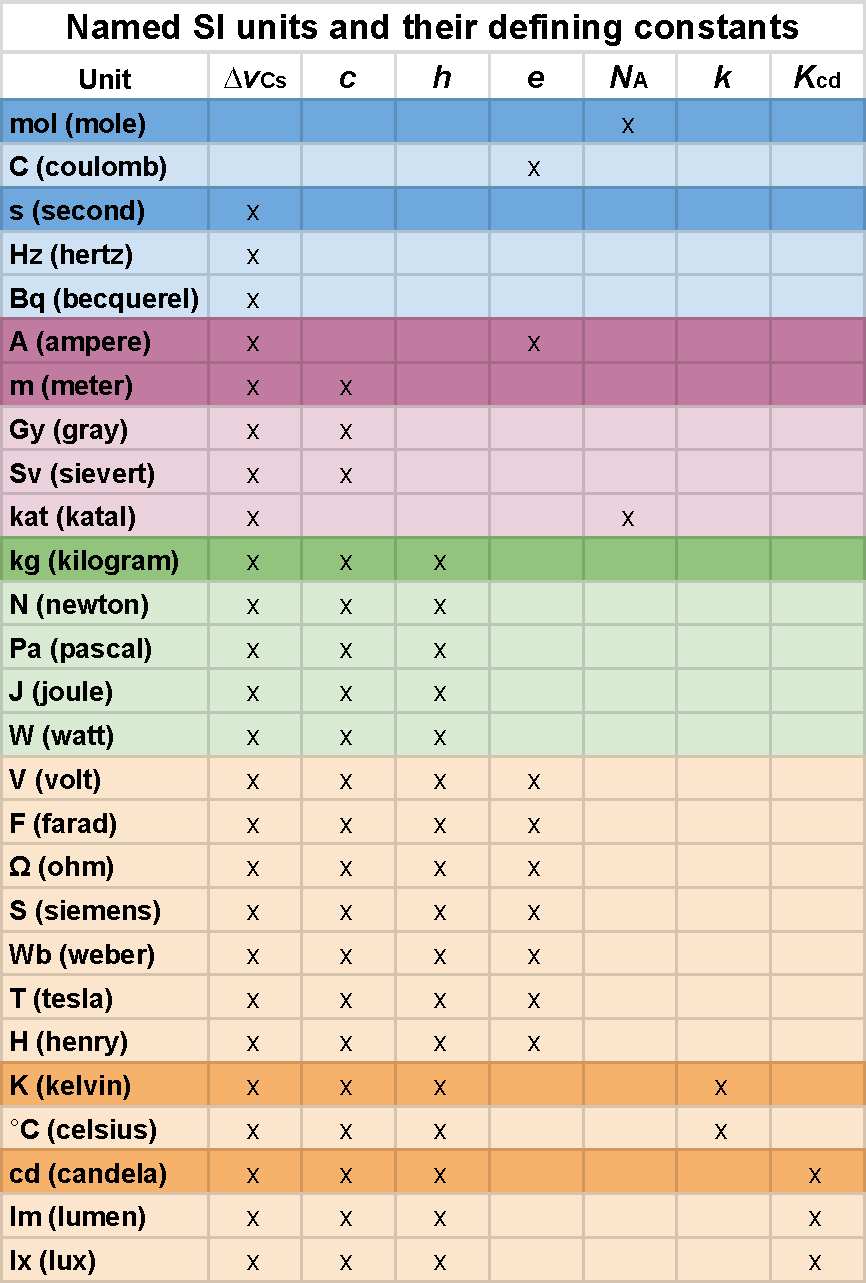Viewport: 866px width, 1283px height.
Task: Click the Unit column header
Action: pyautogui.click(x=105, y=79)
